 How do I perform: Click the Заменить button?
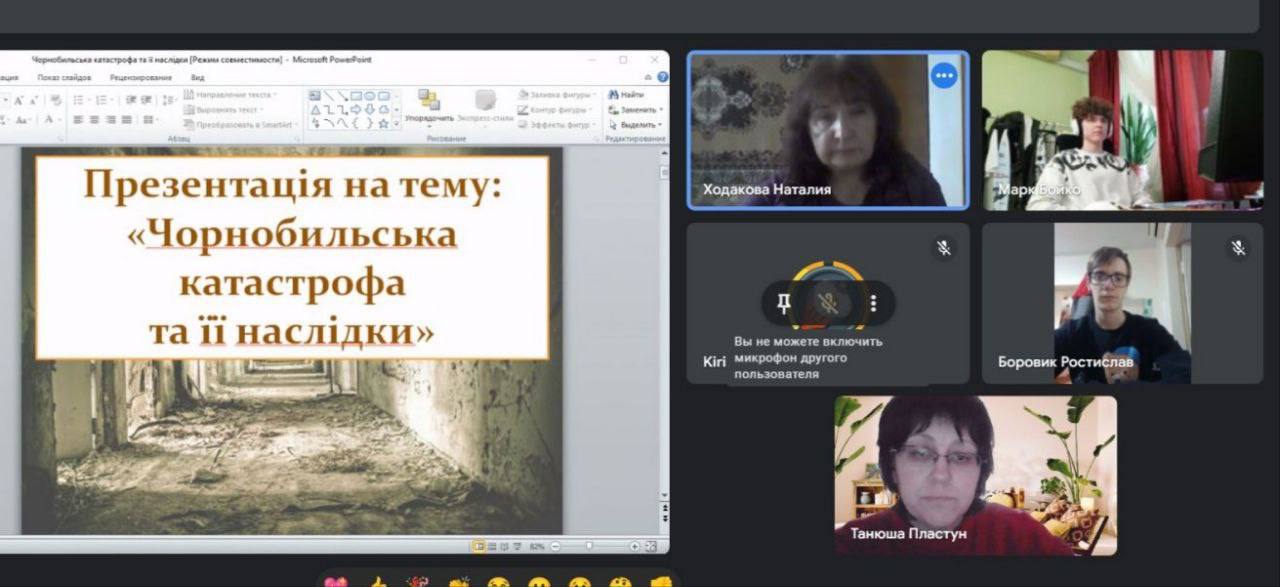click(634, 110)
